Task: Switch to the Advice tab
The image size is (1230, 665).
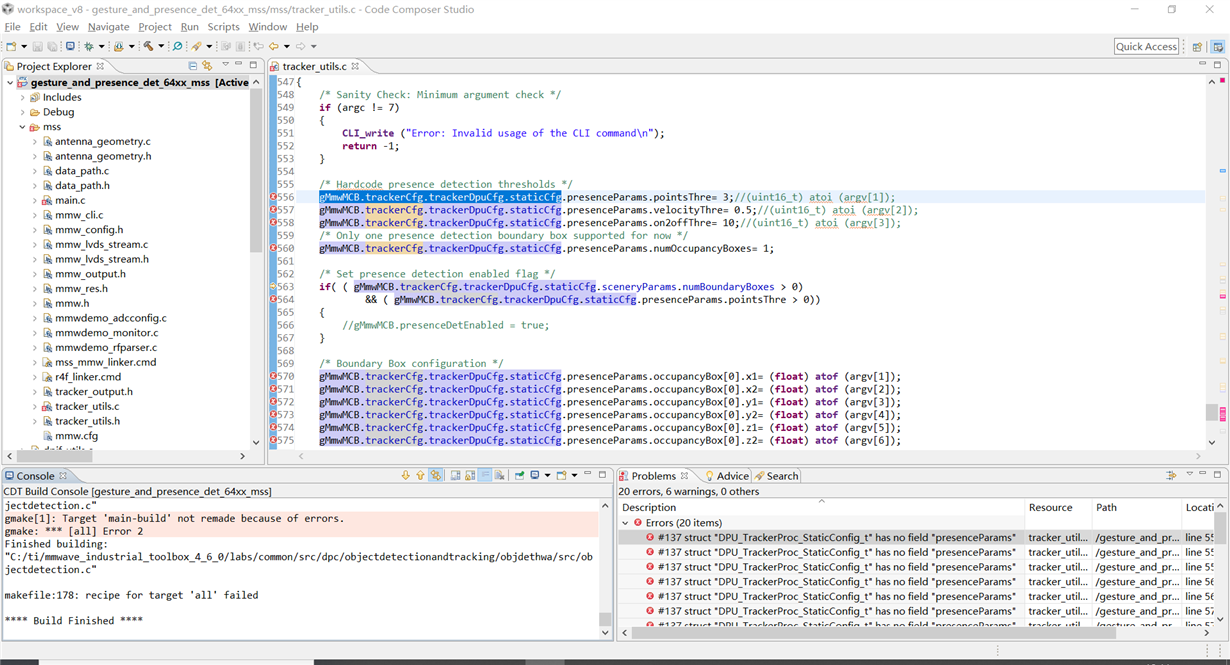Action: click(731, 476)
